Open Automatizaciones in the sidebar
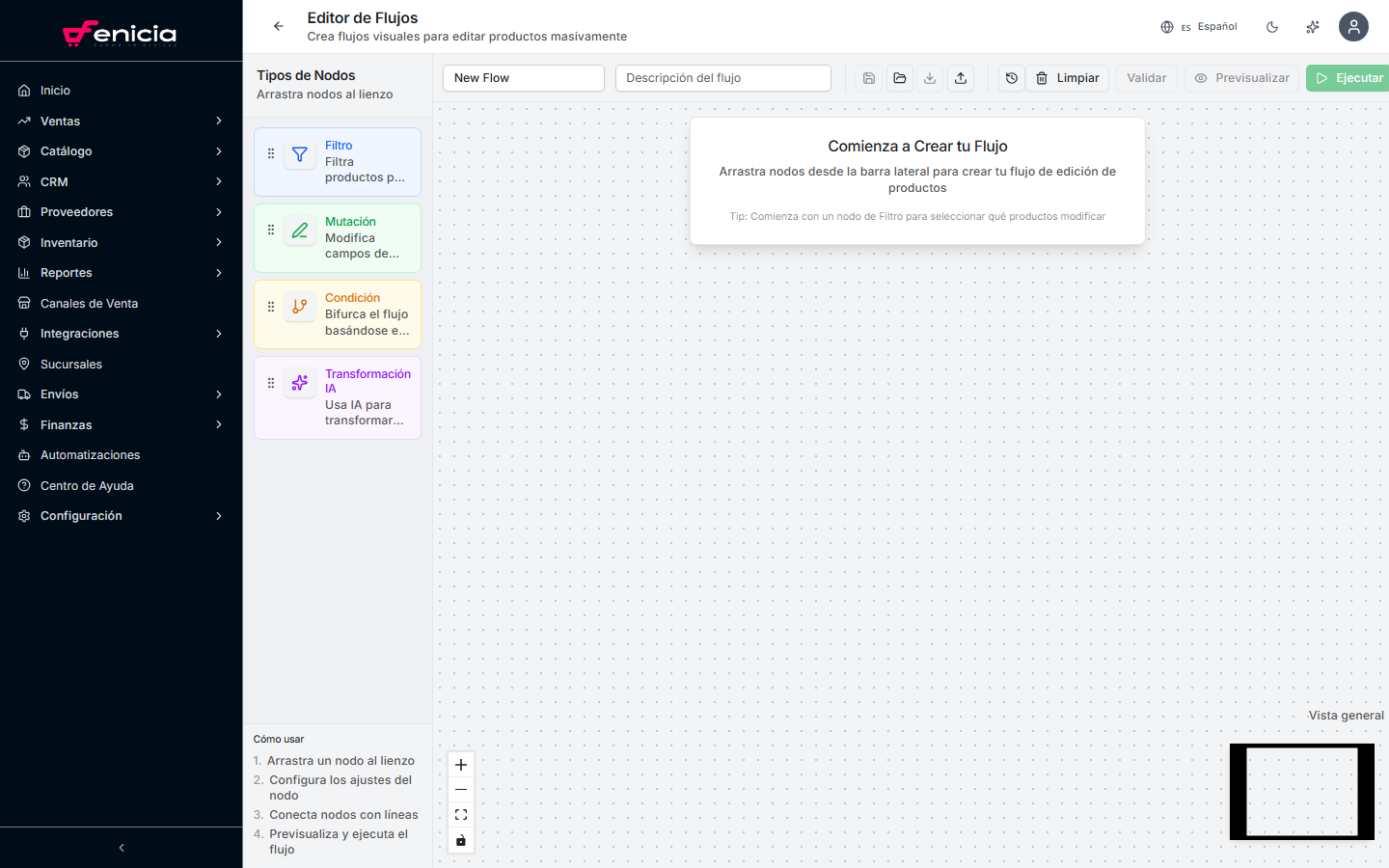Viewport: 1389px width, 868px height. click(90, 455)
